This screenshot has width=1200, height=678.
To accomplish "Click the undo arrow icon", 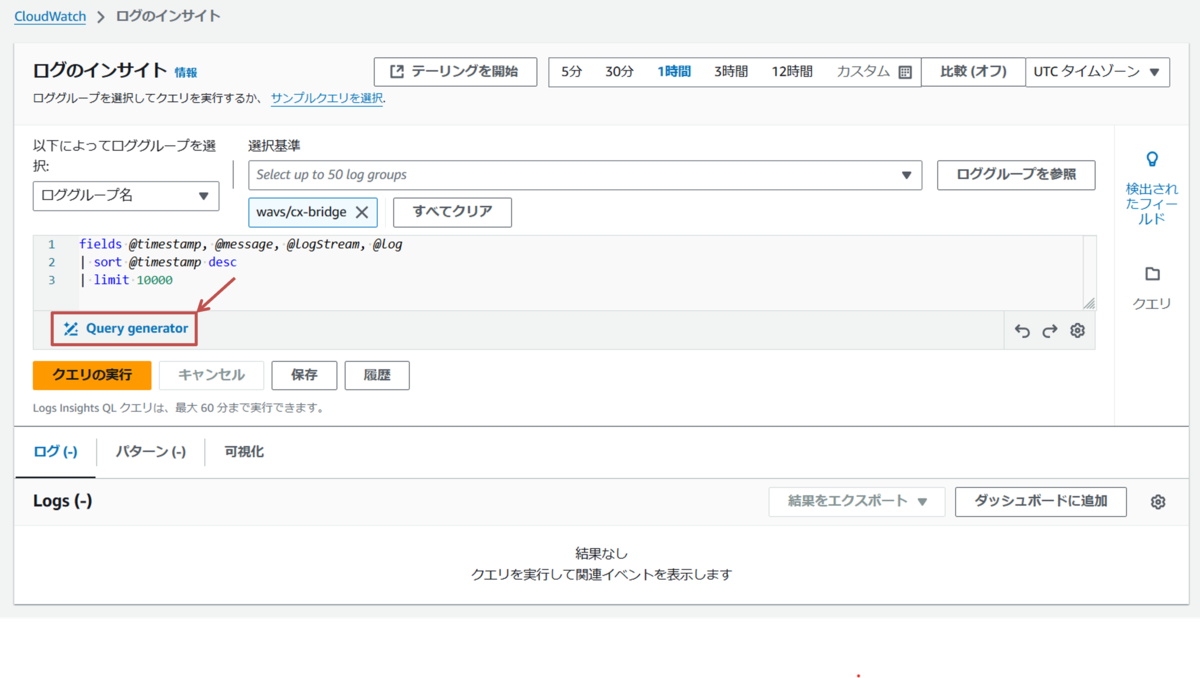I will pyautogui.click(x=1022, y=331).
